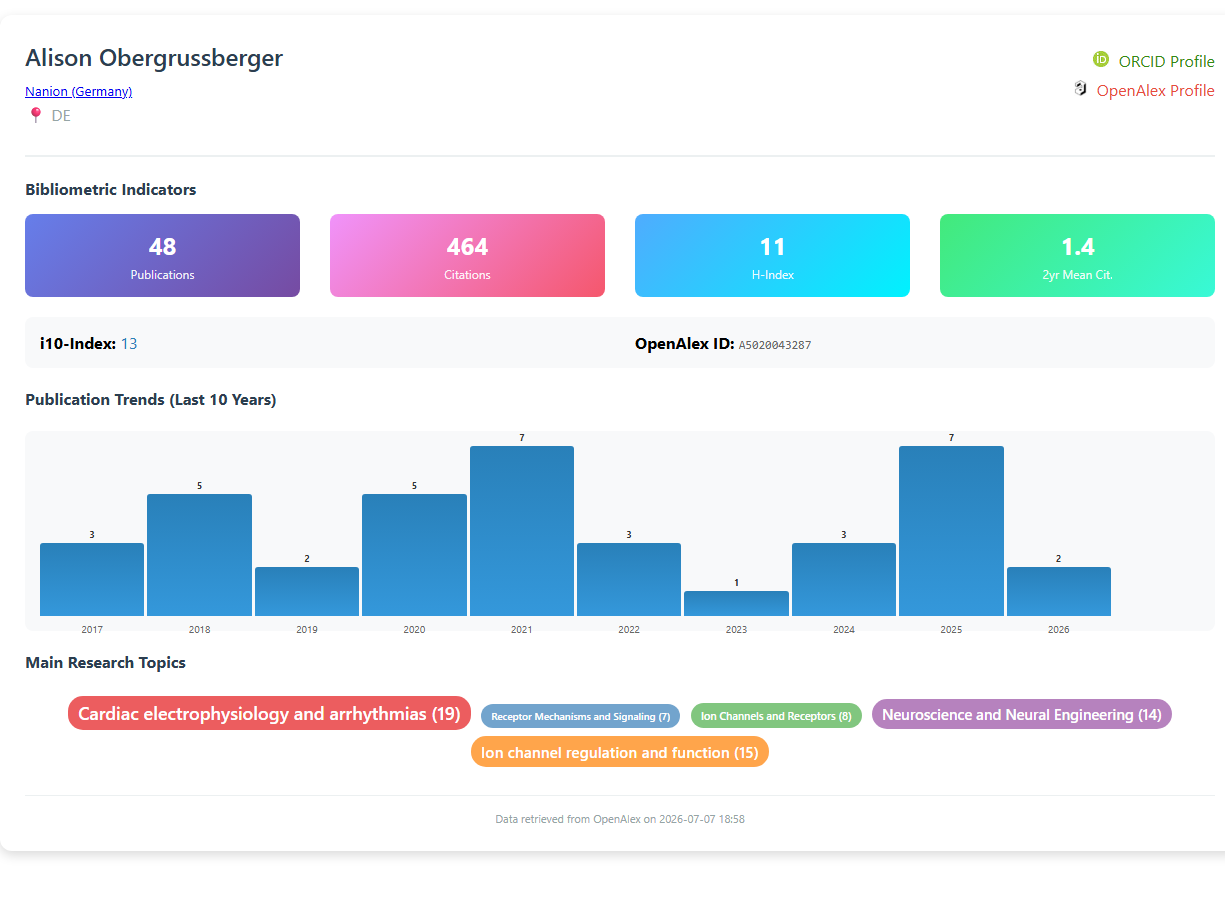Click the 2018 bar showing 5 publications
This screenshot has height=904, width=1225.
tap(199, 555)
